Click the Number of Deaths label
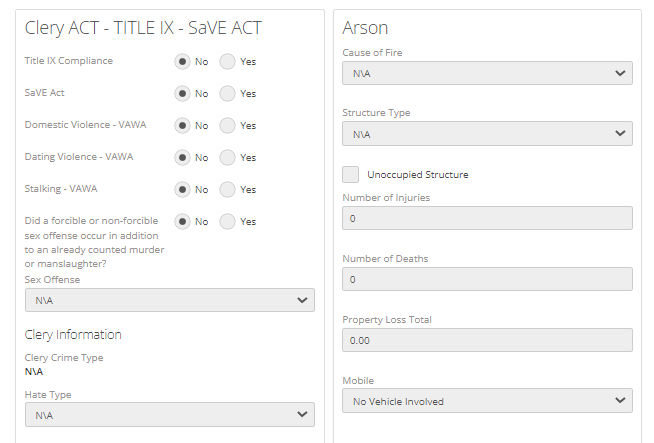 (385, 259)
